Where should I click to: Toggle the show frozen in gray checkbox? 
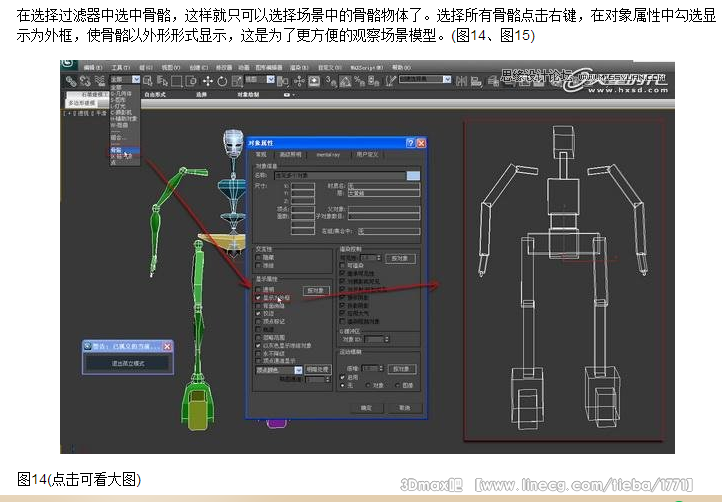pyautogui.click(x=258, y=345)
